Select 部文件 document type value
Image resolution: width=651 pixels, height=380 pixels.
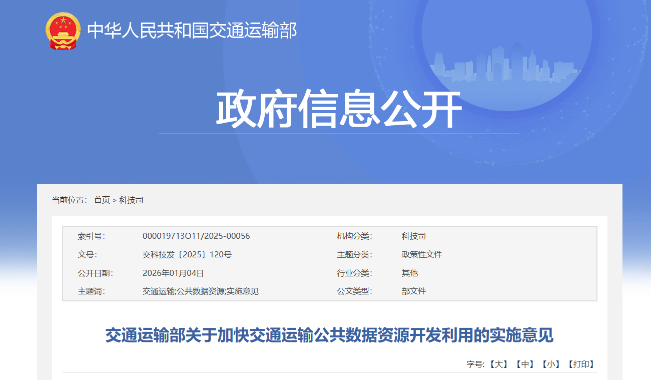[x=414, y=291]
